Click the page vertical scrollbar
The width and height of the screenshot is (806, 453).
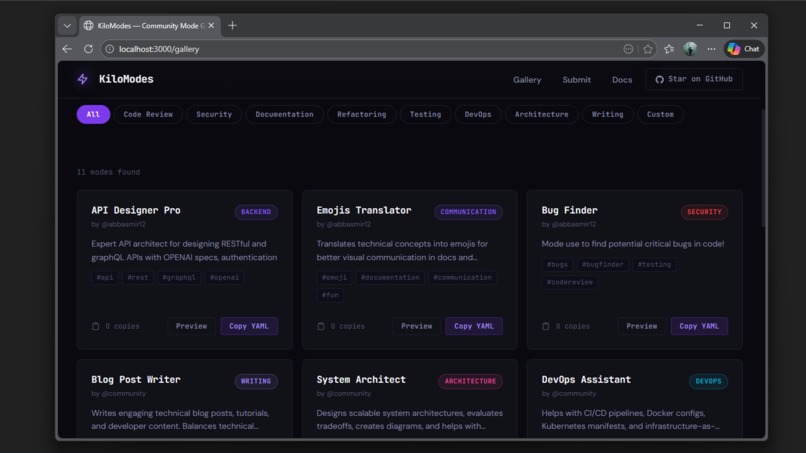763,167
